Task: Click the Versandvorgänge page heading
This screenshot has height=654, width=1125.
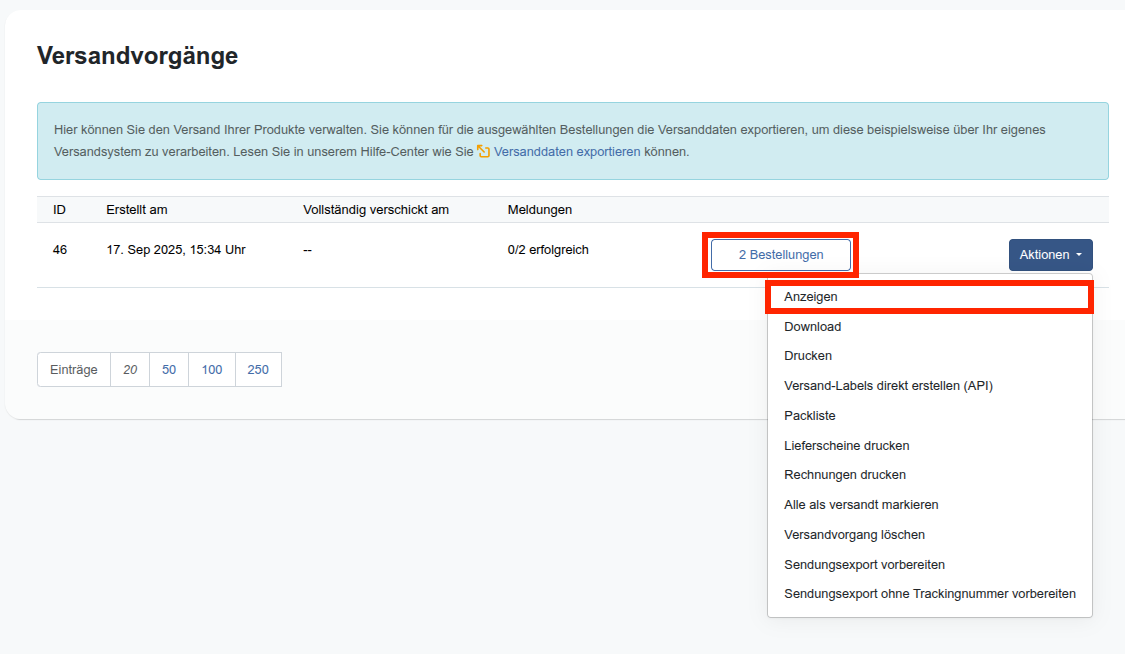Action: [x=138, y=56]
